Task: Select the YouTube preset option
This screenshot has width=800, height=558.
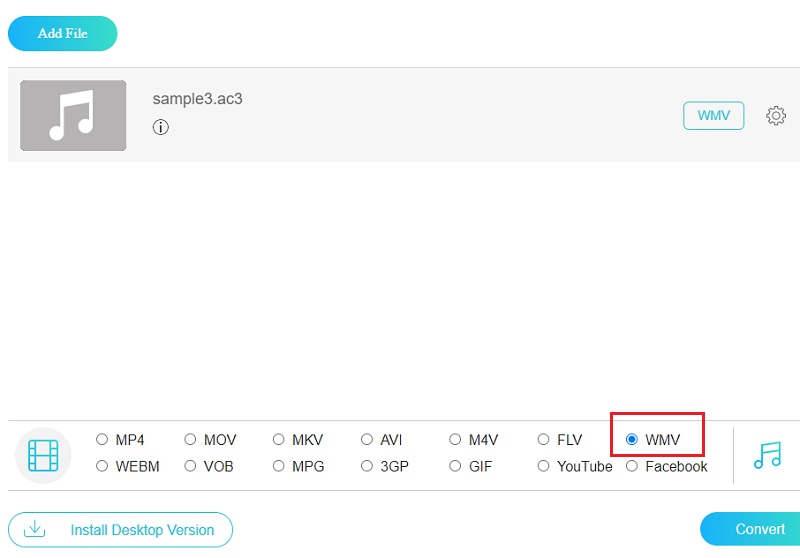Action: [543, 466]
